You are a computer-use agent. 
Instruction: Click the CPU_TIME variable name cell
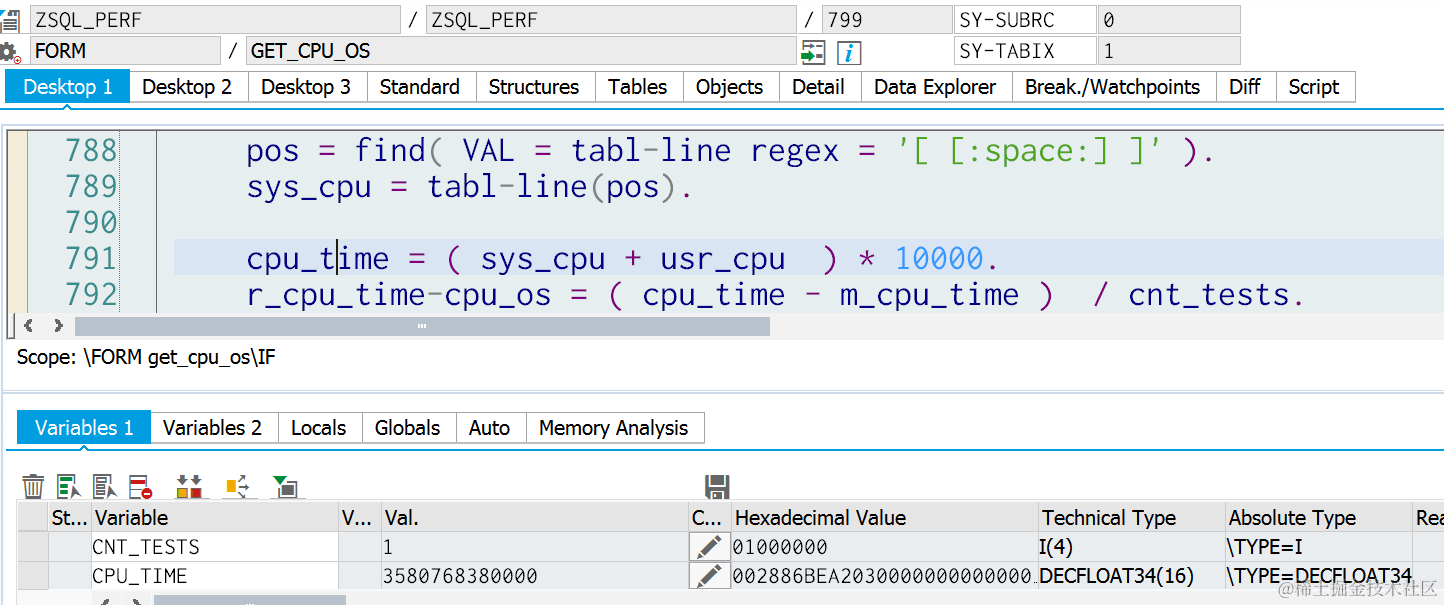(x=214, y=576)
